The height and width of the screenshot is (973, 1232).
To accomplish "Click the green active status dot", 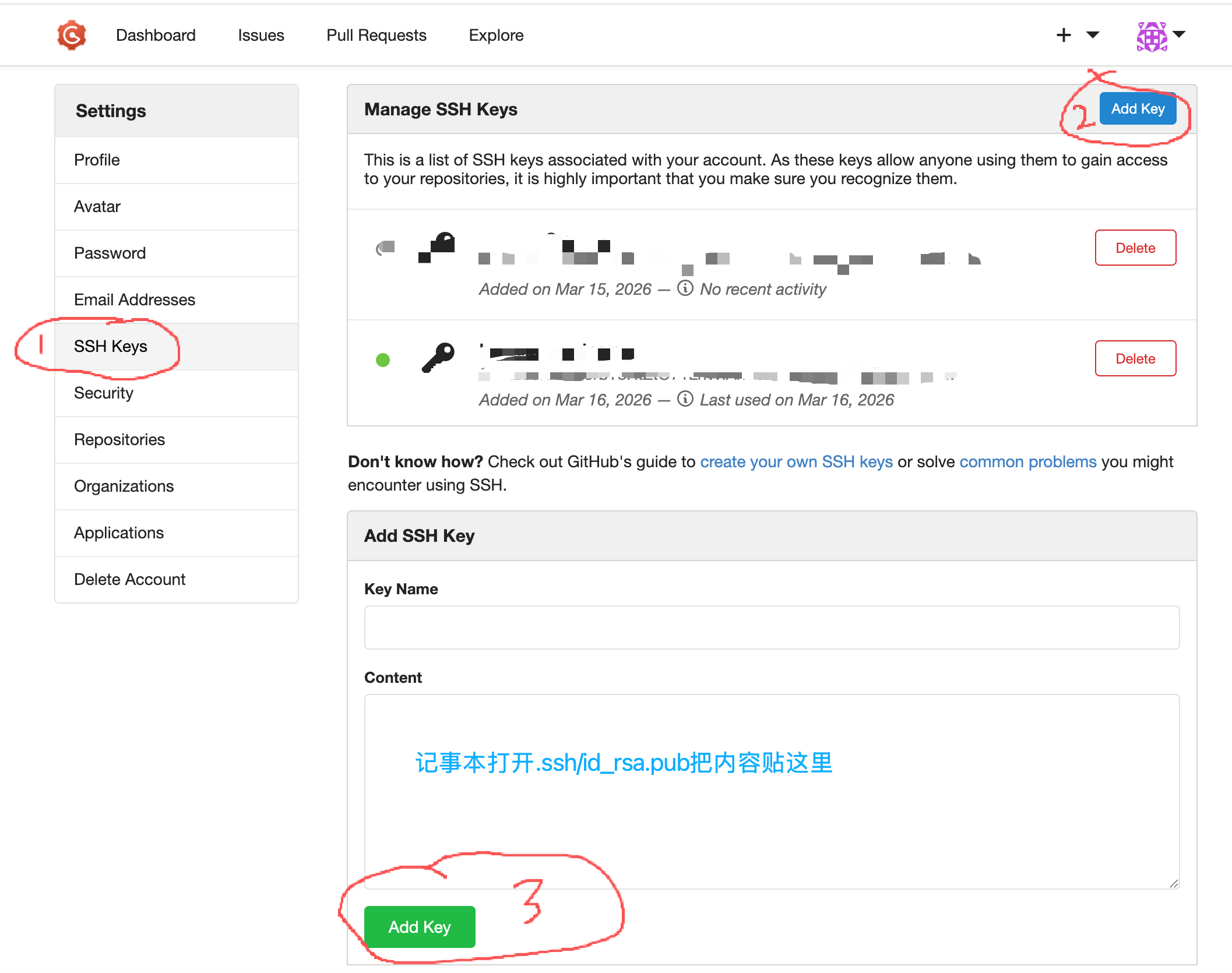I will pos(383,360).
